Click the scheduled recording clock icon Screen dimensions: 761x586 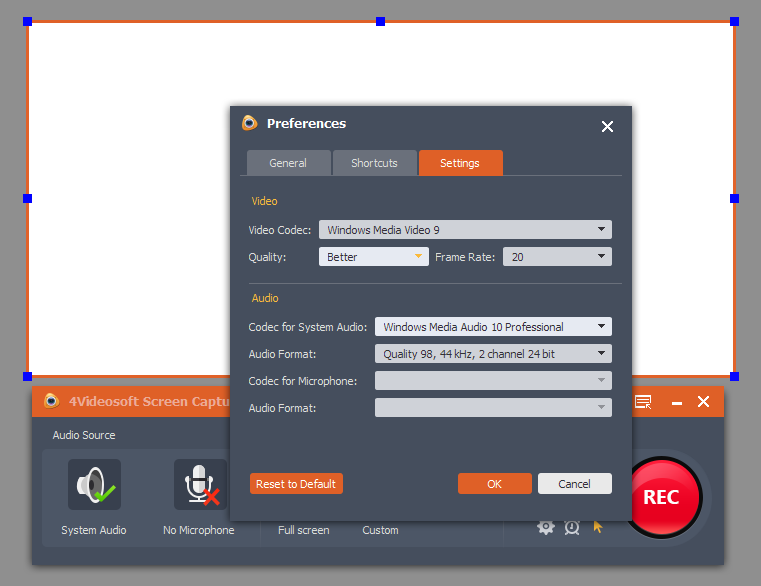pyautogui.click(x=572, y=527)
